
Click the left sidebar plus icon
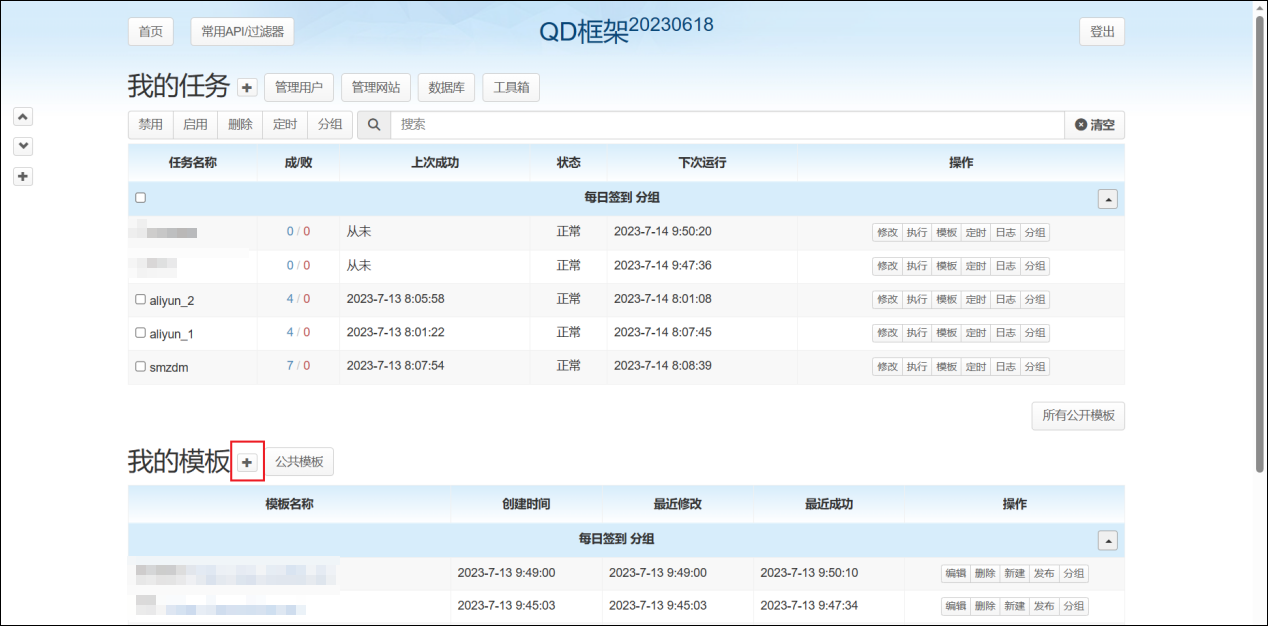[24, 177]
